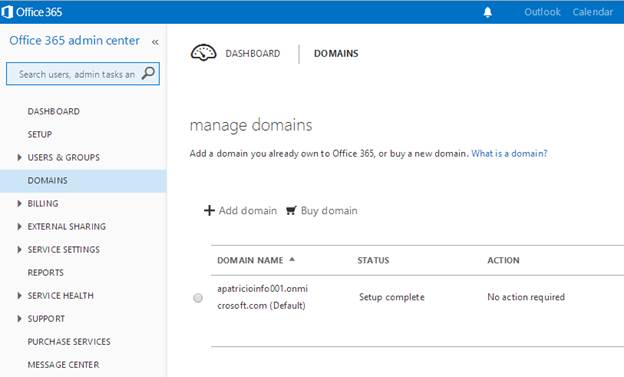The image size is (624, 377).
Task: Click the shopping cart icon for Buy domain
Action: point(291,211)
